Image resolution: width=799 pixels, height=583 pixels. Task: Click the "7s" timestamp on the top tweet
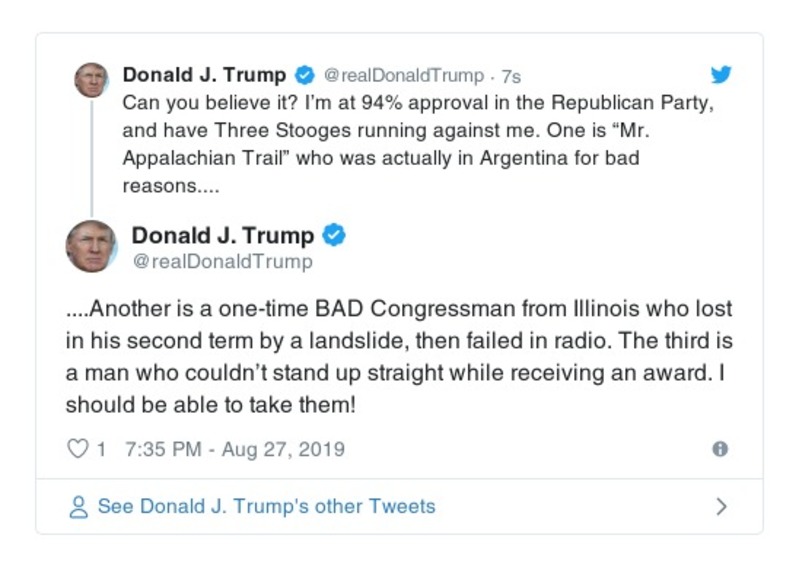coord(510,76)
